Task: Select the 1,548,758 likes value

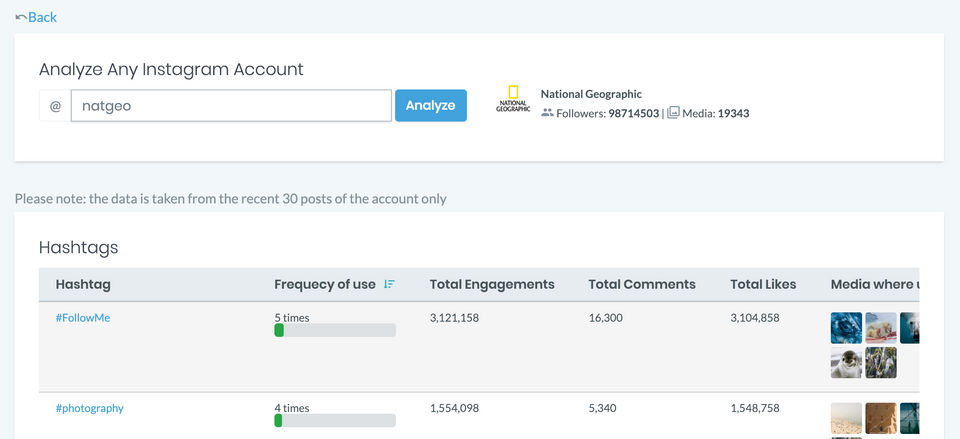Action: 755,408
